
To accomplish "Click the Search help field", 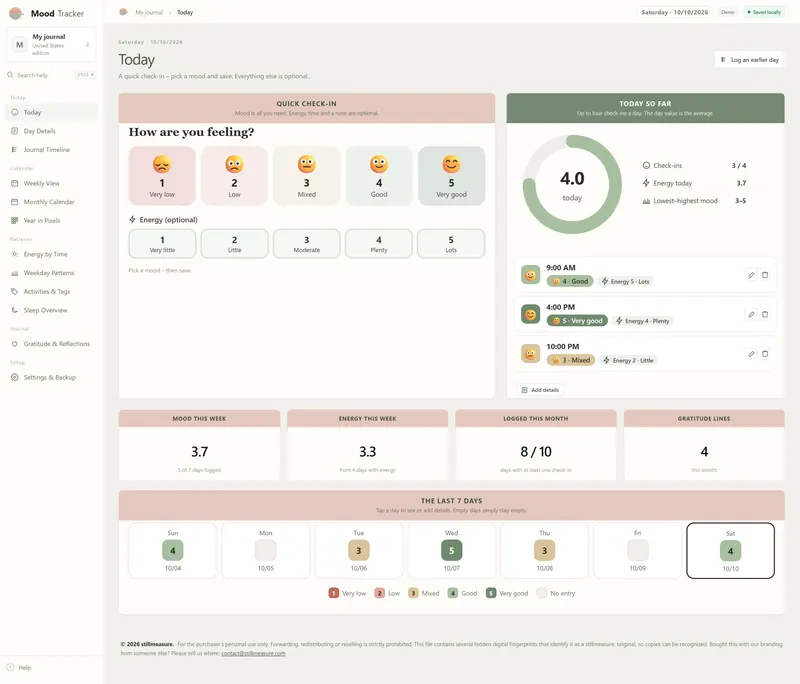I will tap(52, 75).
